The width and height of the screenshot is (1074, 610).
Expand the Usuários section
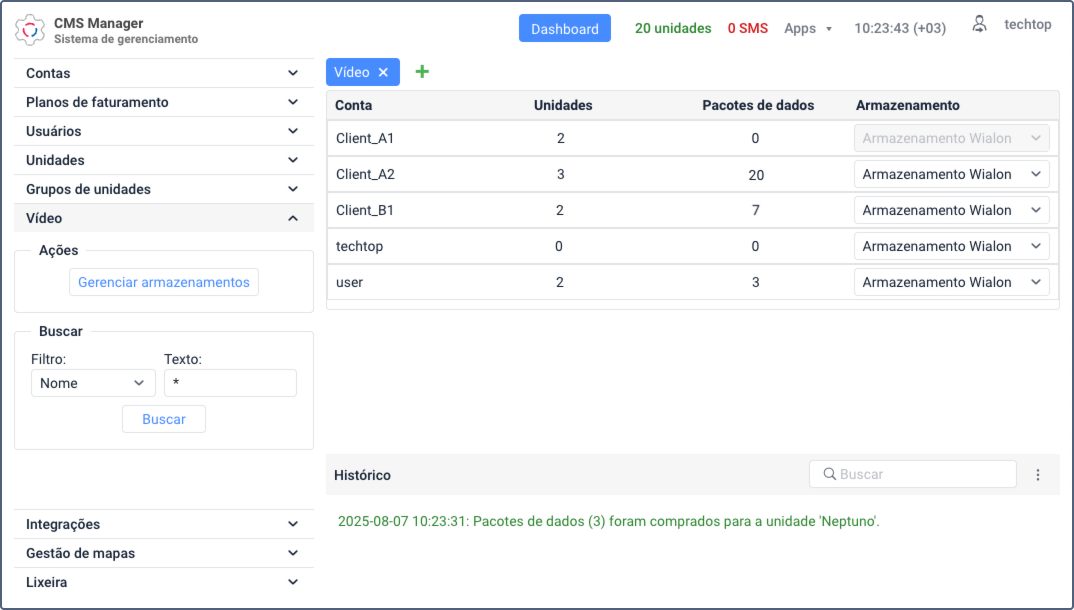[x=164, y=131]
